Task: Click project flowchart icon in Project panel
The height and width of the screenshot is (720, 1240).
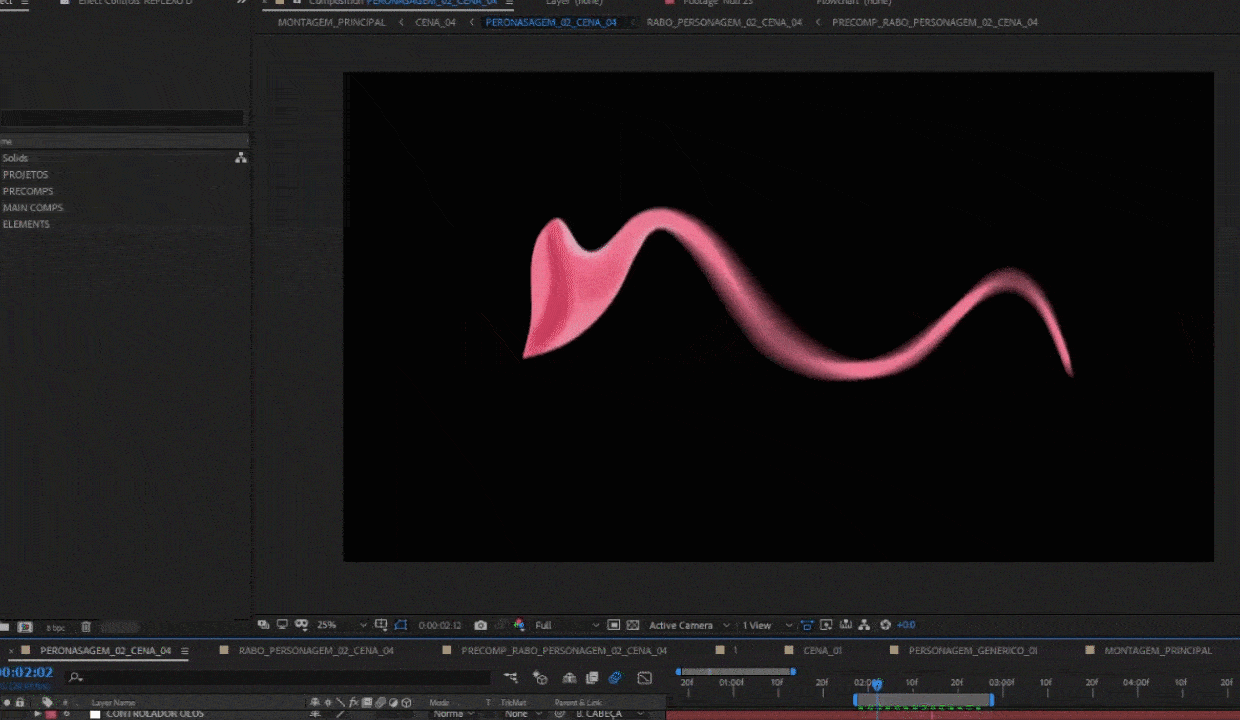Action: (x=241, y=158)
